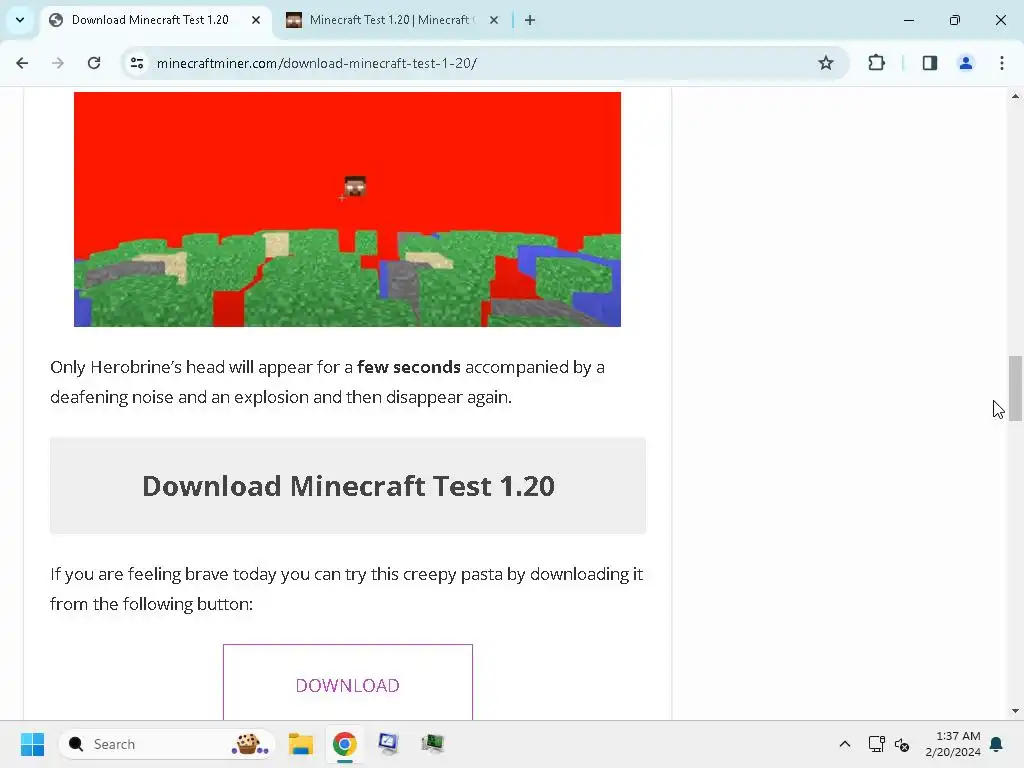This screenshot has height=768, width=1024.
Task: Open the Extensions puzzle icon
Action: tap(876, 63)
